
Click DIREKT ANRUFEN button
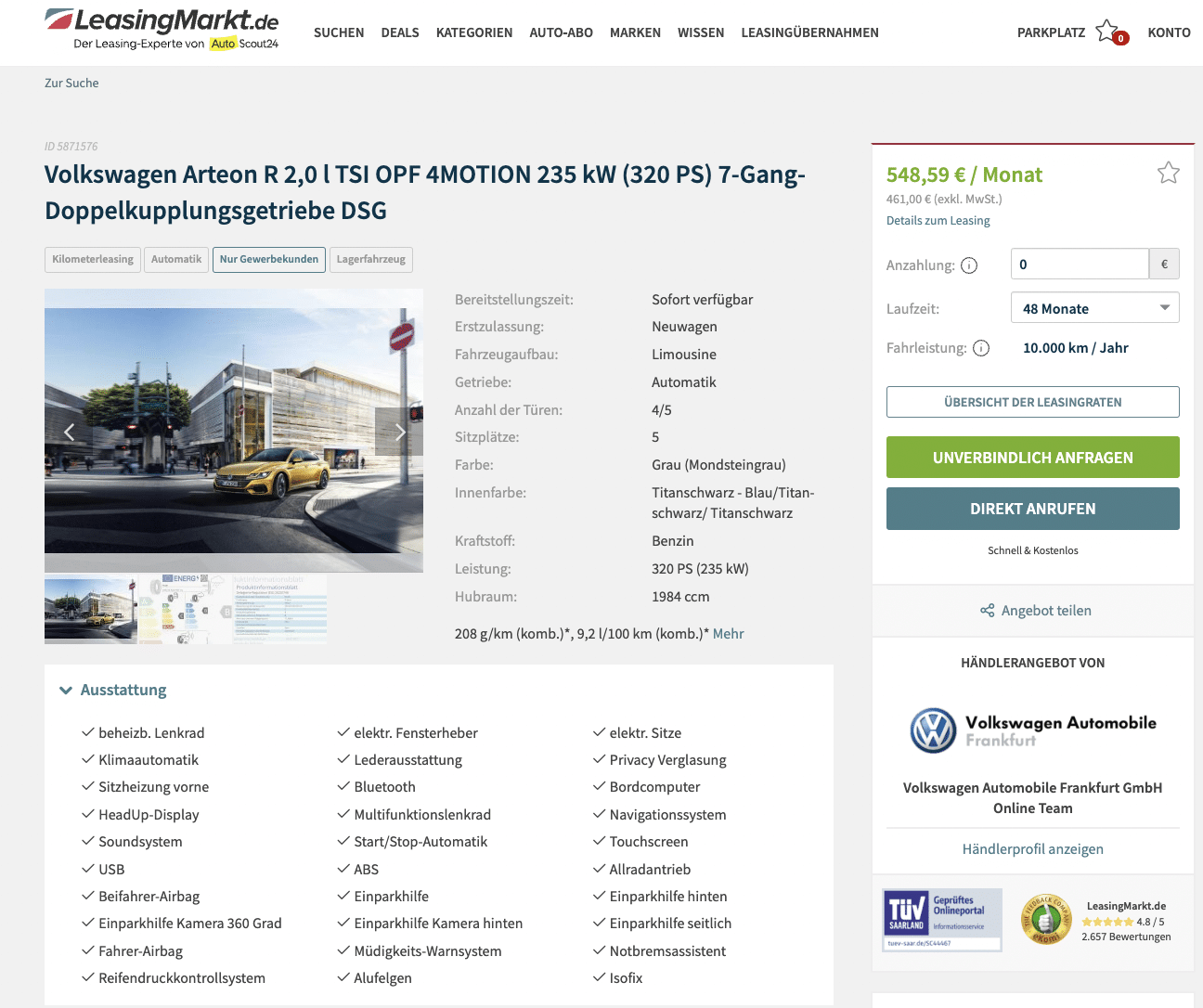[1033, 509]
